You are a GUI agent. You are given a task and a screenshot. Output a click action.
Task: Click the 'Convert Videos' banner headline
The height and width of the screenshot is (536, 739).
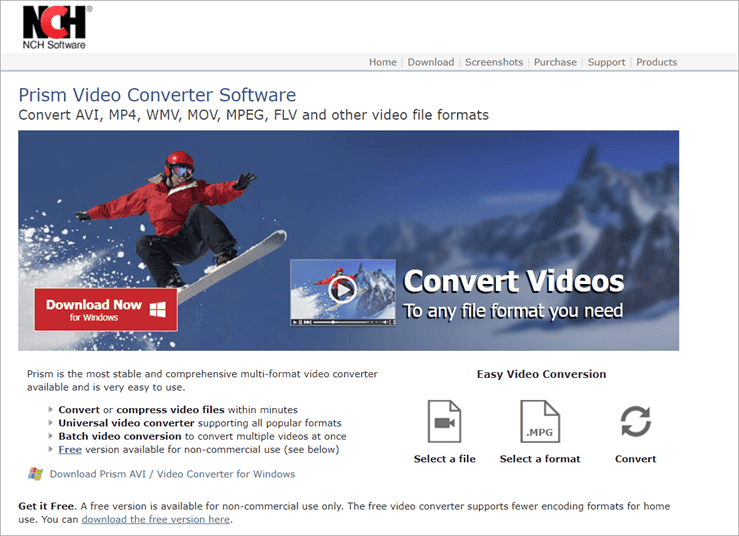(x=514, y=281)
